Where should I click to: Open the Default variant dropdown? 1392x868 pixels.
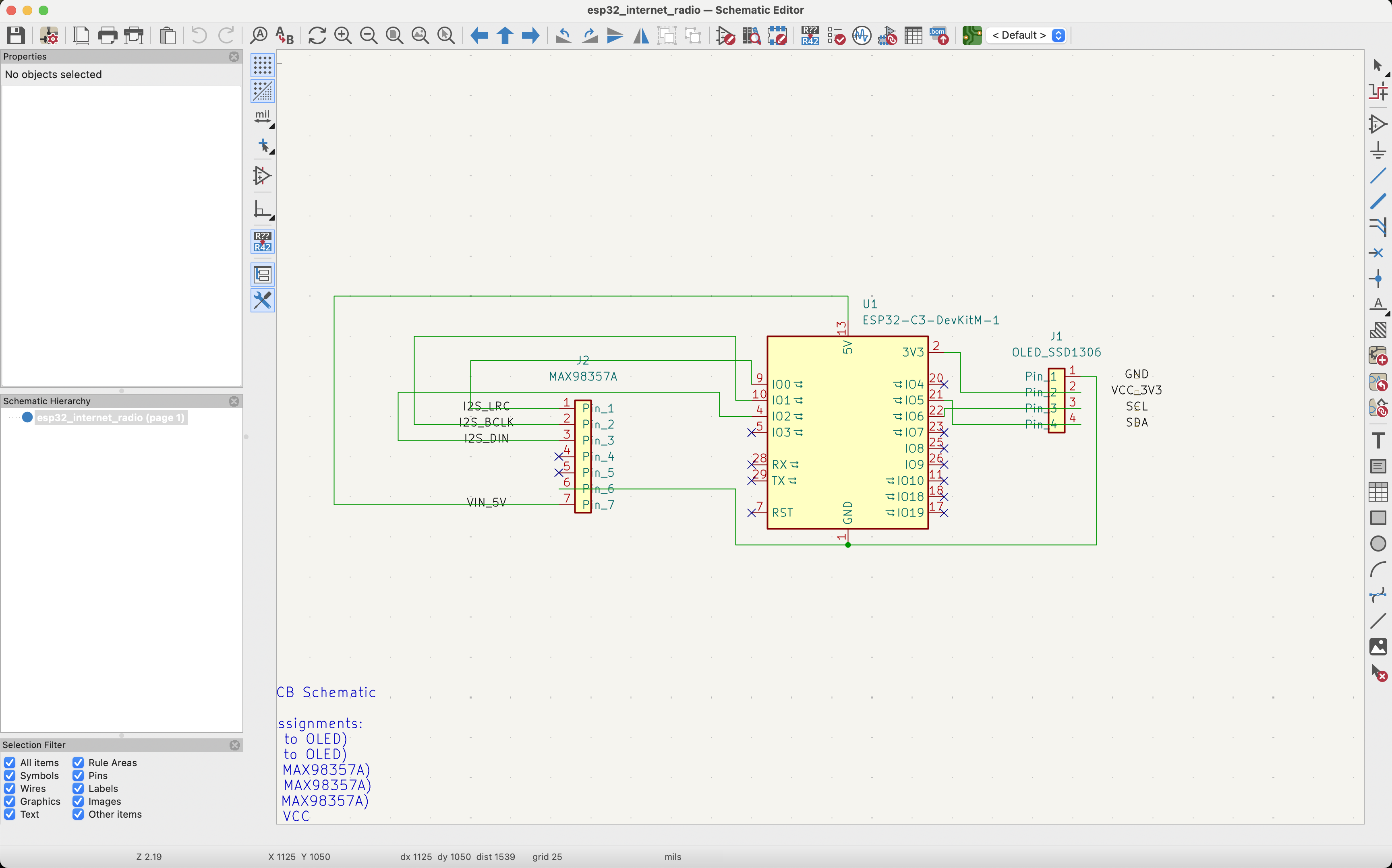(1027, 35)
